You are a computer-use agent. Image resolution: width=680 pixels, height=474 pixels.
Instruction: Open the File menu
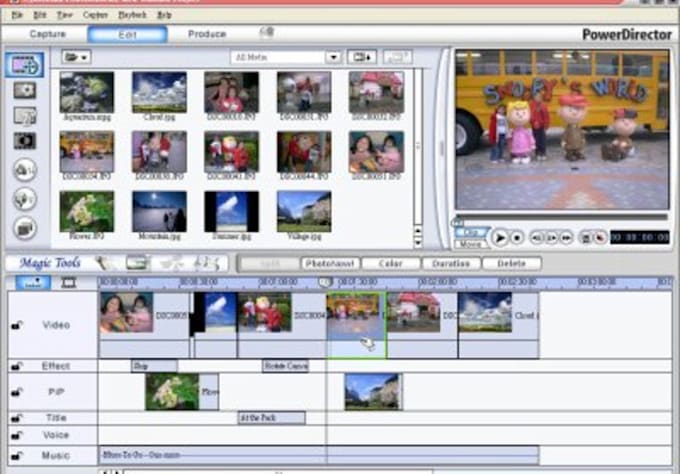17,15
